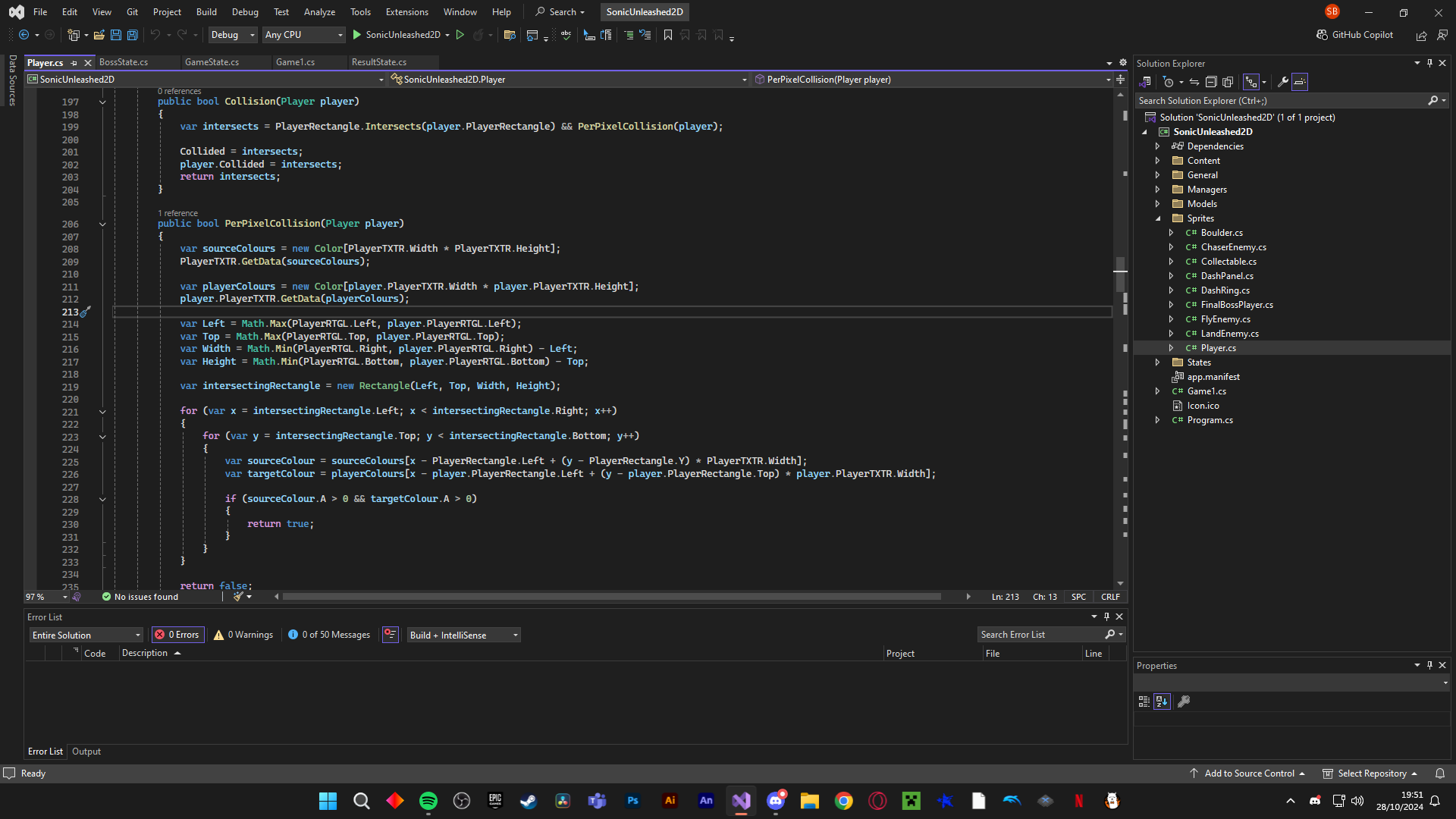Viewport: 1456px width, 819px height.
Task: Click the code cleanup broom icon near zoom
Action: pos(238,597)
